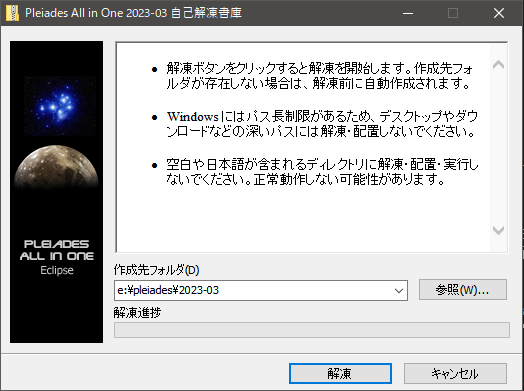Click the 解凍 extract button
This screenshot has width=524, height=391.
tap(340, 373)
